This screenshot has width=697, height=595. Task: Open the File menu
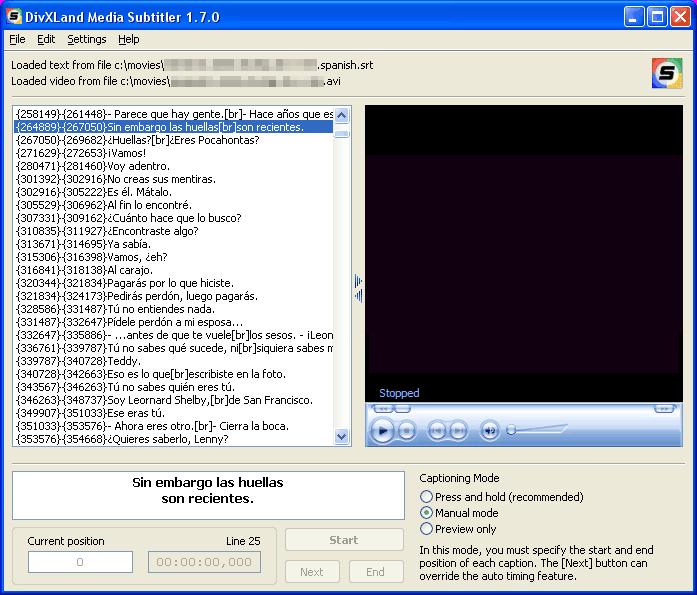click(x=17, y=40)
